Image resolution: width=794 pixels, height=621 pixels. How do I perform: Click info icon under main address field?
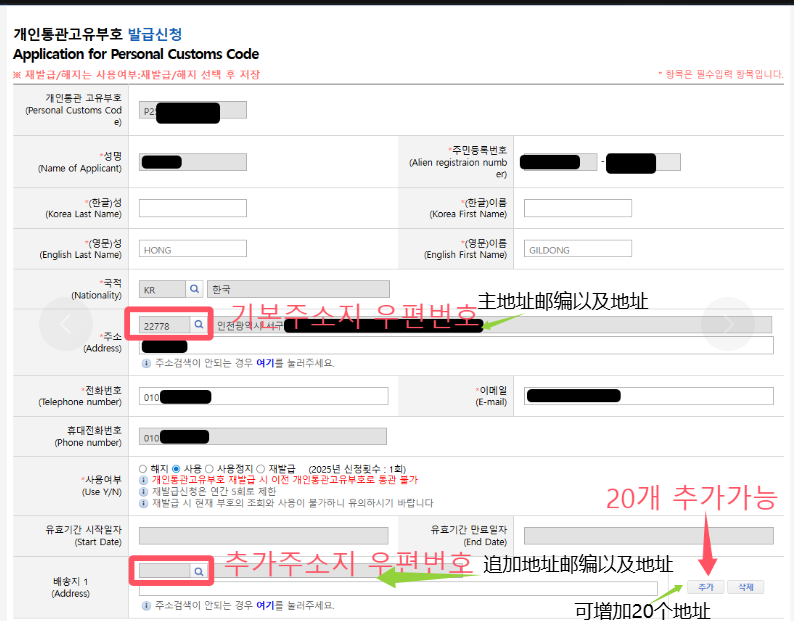click(146, 363)
